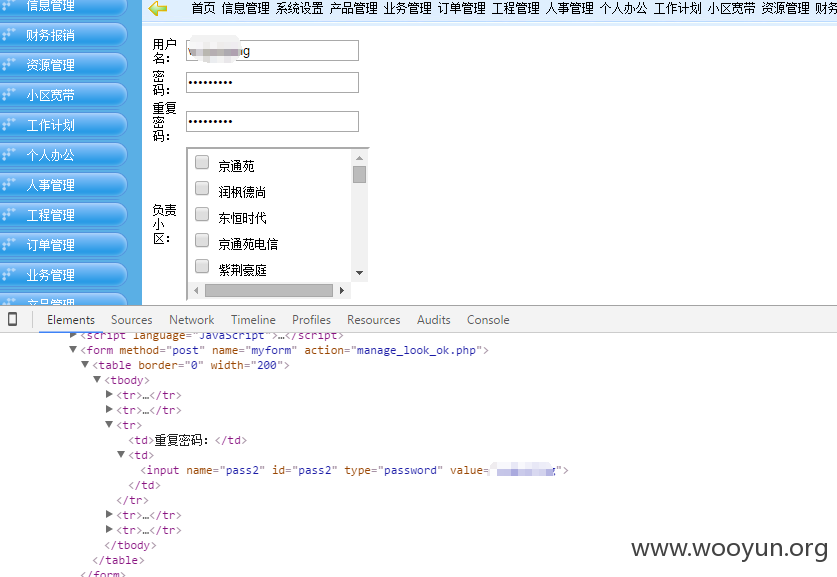
Task: Select the closing </tbody> line
Action: [130, 545]
